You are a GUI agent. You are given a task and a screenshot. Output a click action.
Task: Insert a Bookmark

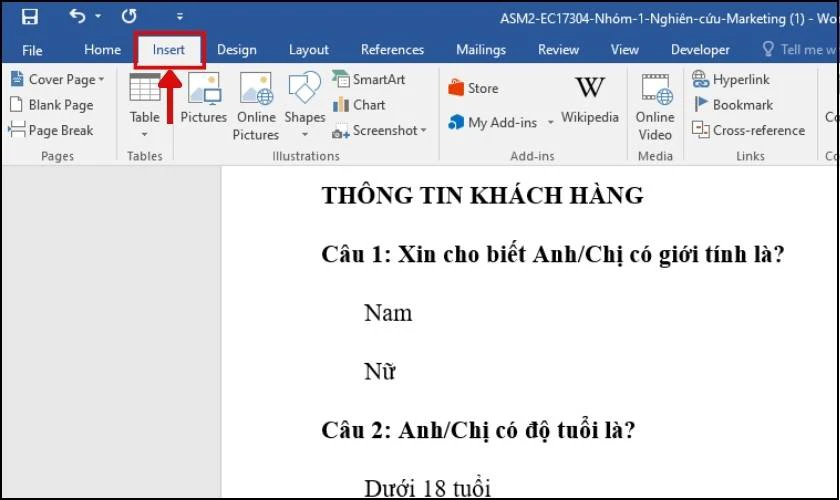(732, 105)
